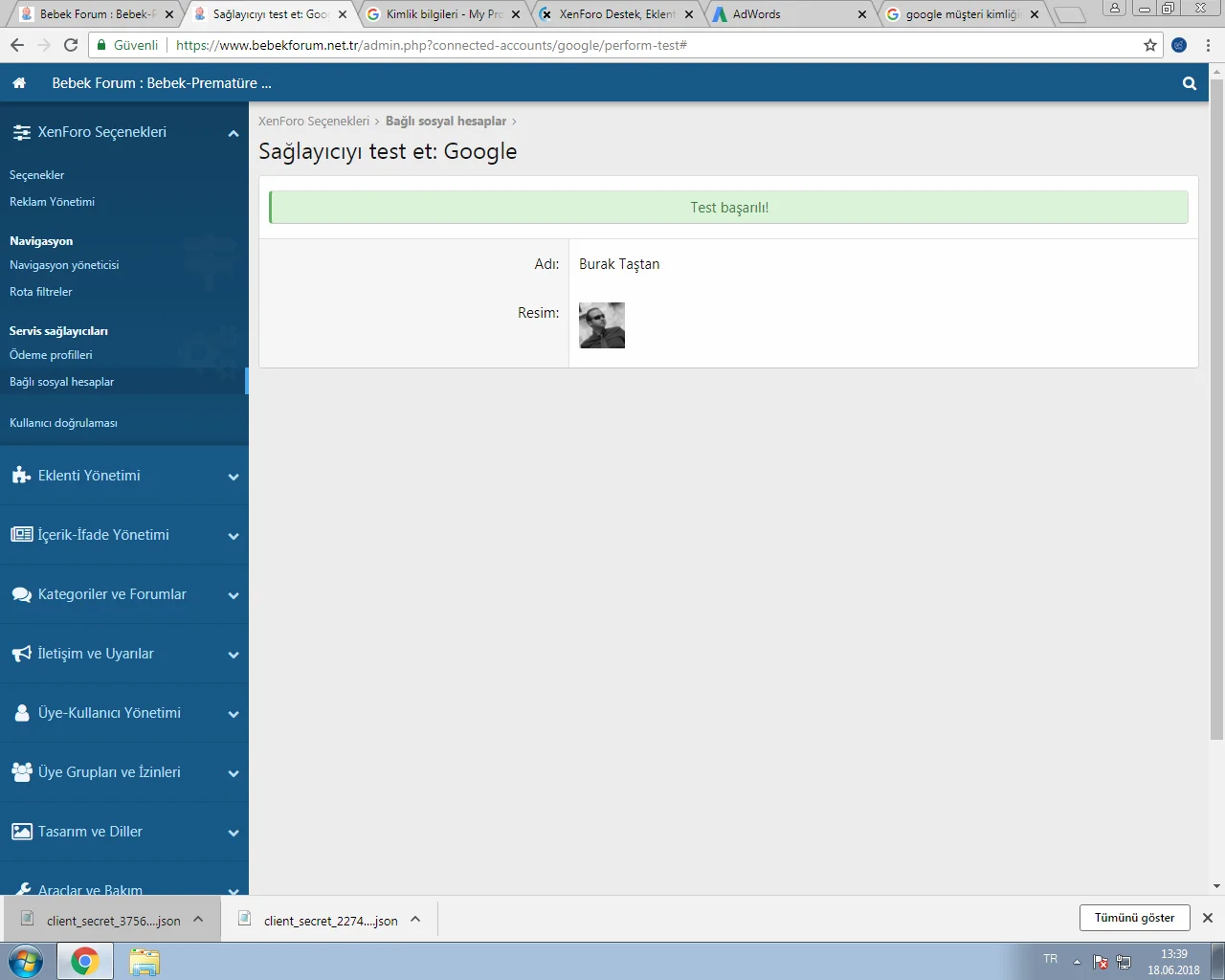This screenshot has width=1225, height=980.
Task: Click the Bağlı sosyal hesaplar breadcrumb
Action: [x=445, y=122]
